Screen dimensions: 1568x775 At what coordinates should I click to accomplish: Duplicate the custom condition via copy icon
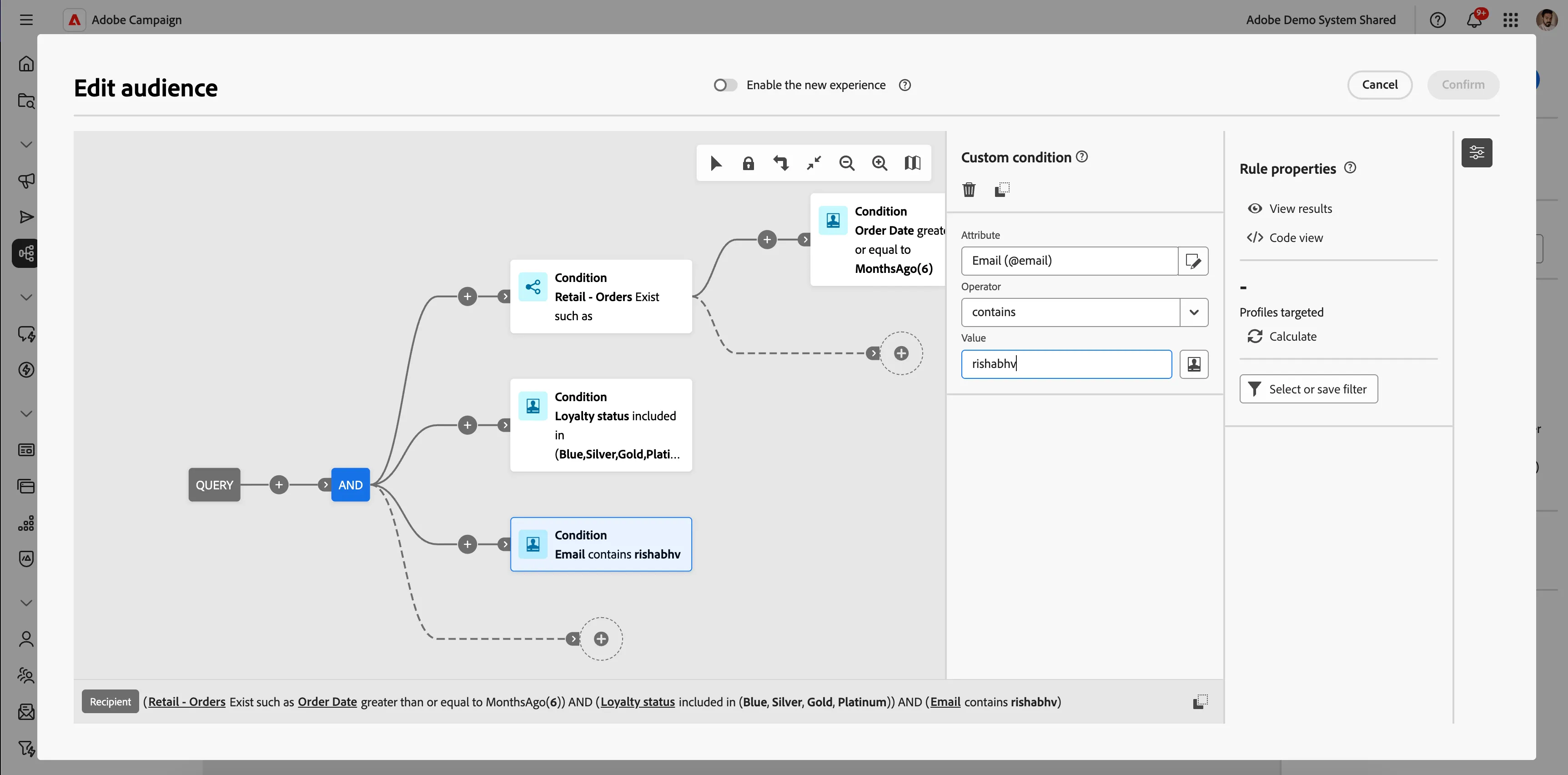tap(1002, 190)
